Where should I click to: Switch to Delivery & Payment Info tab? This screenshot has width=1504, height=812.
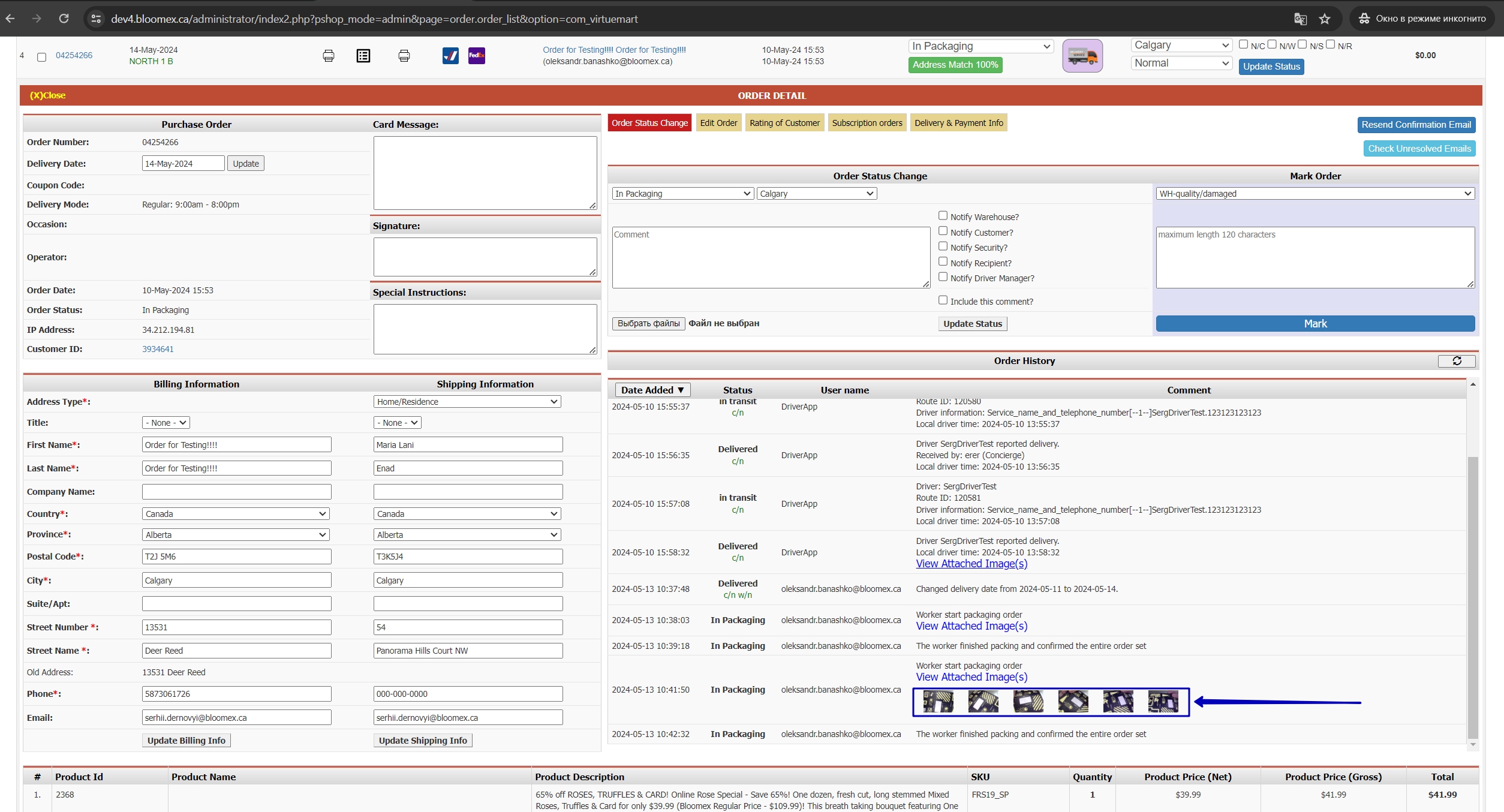click(x=958, y=123)
